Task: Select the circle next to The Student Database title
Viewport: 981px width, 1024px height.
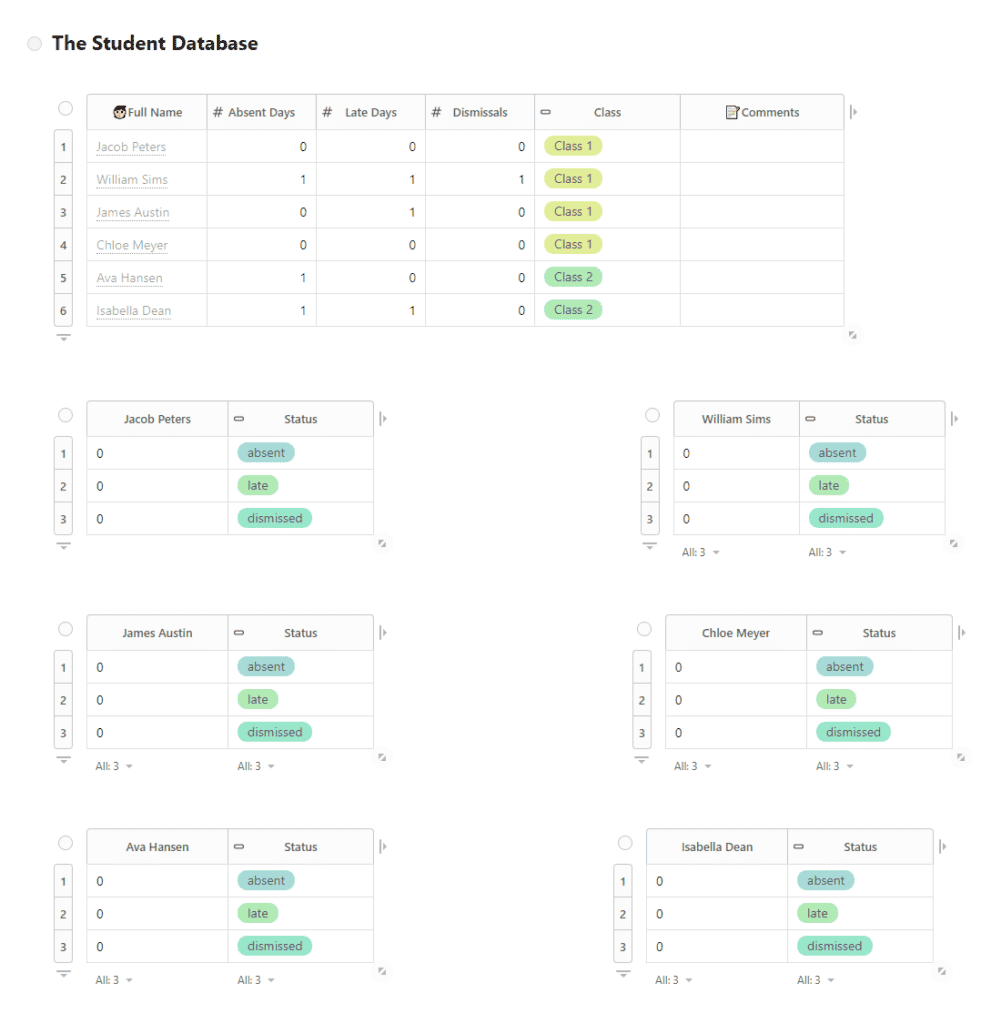Action: (x=35, y=44)
